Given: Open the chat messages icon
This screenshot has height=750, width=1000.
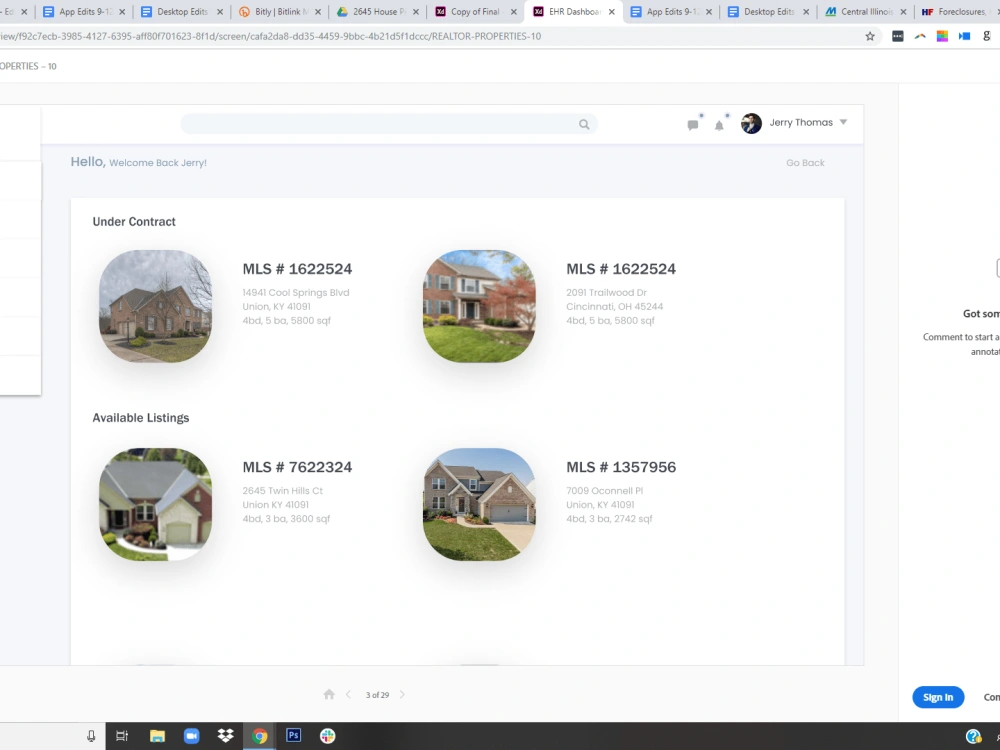Looking at the screenshot, I should 693,125.
